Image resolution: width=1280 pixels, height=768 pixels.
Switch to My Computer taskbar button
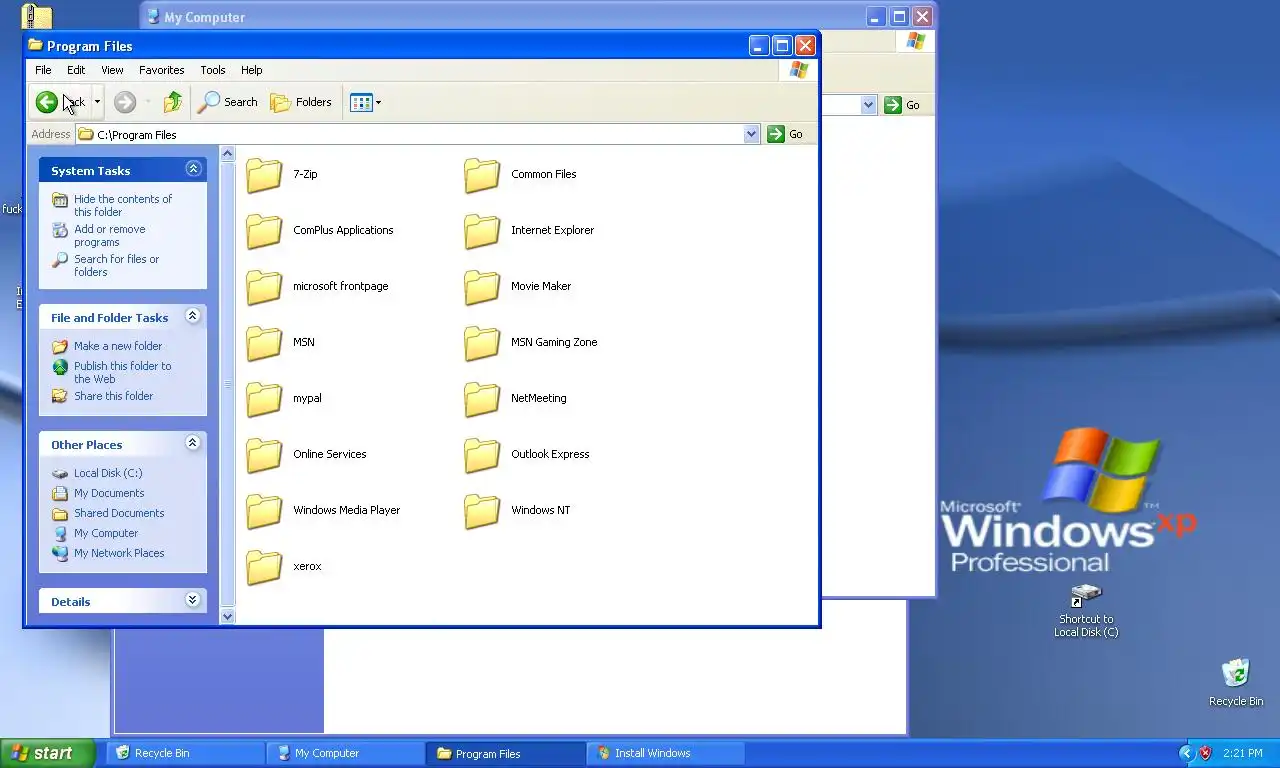point(346,753)
